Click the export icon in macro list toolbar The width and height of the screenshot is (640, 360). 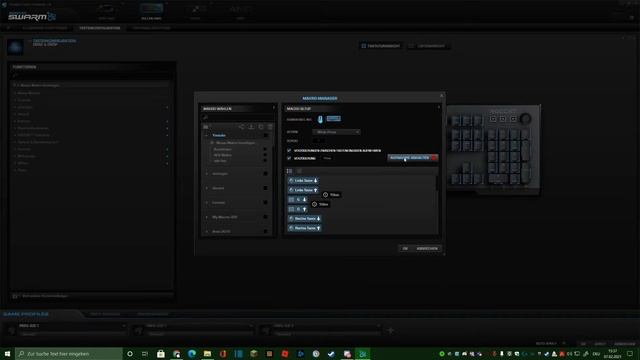click(x=251, y=127)
